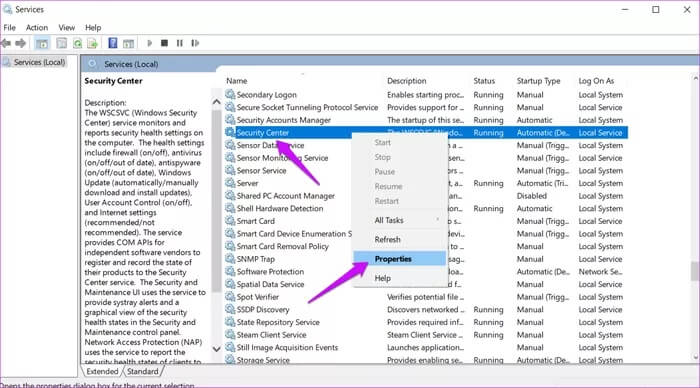
Task: Click the Services app icon in title bar
Action: click(7, 9)
